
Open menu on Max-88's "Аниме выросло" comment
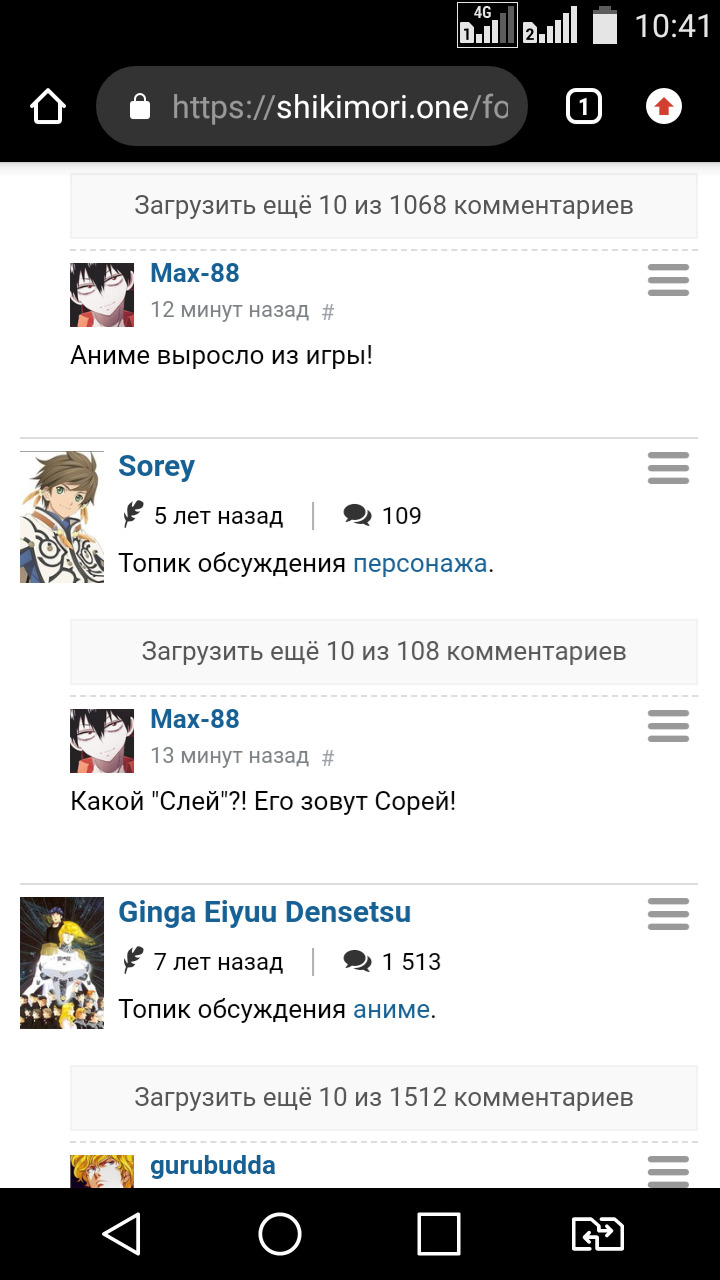pyautogui.click(x=668, y=280)
